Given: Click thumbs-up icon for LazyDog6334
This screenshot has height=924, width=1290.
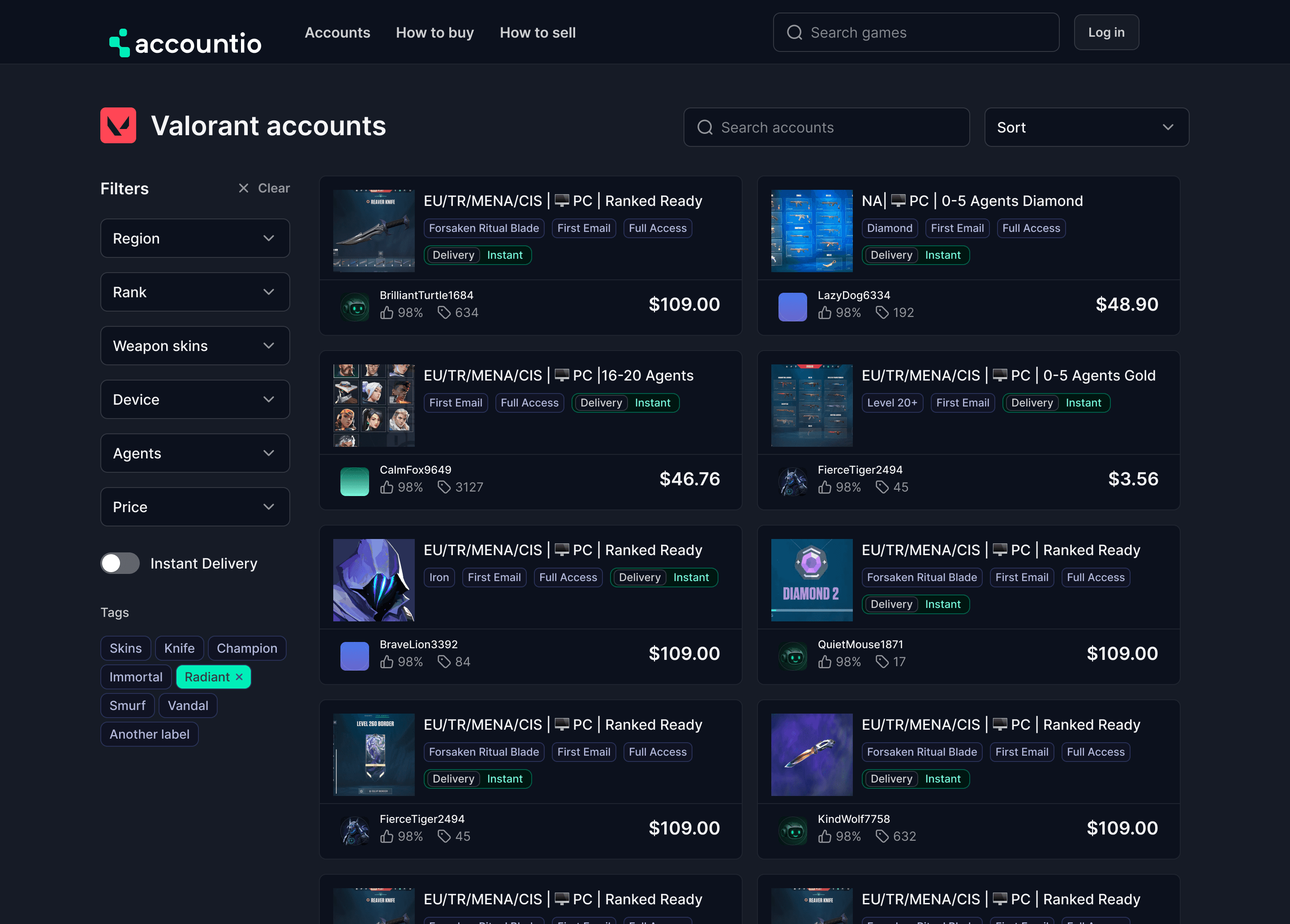Looking at the screenshot, I should (825, 313).
